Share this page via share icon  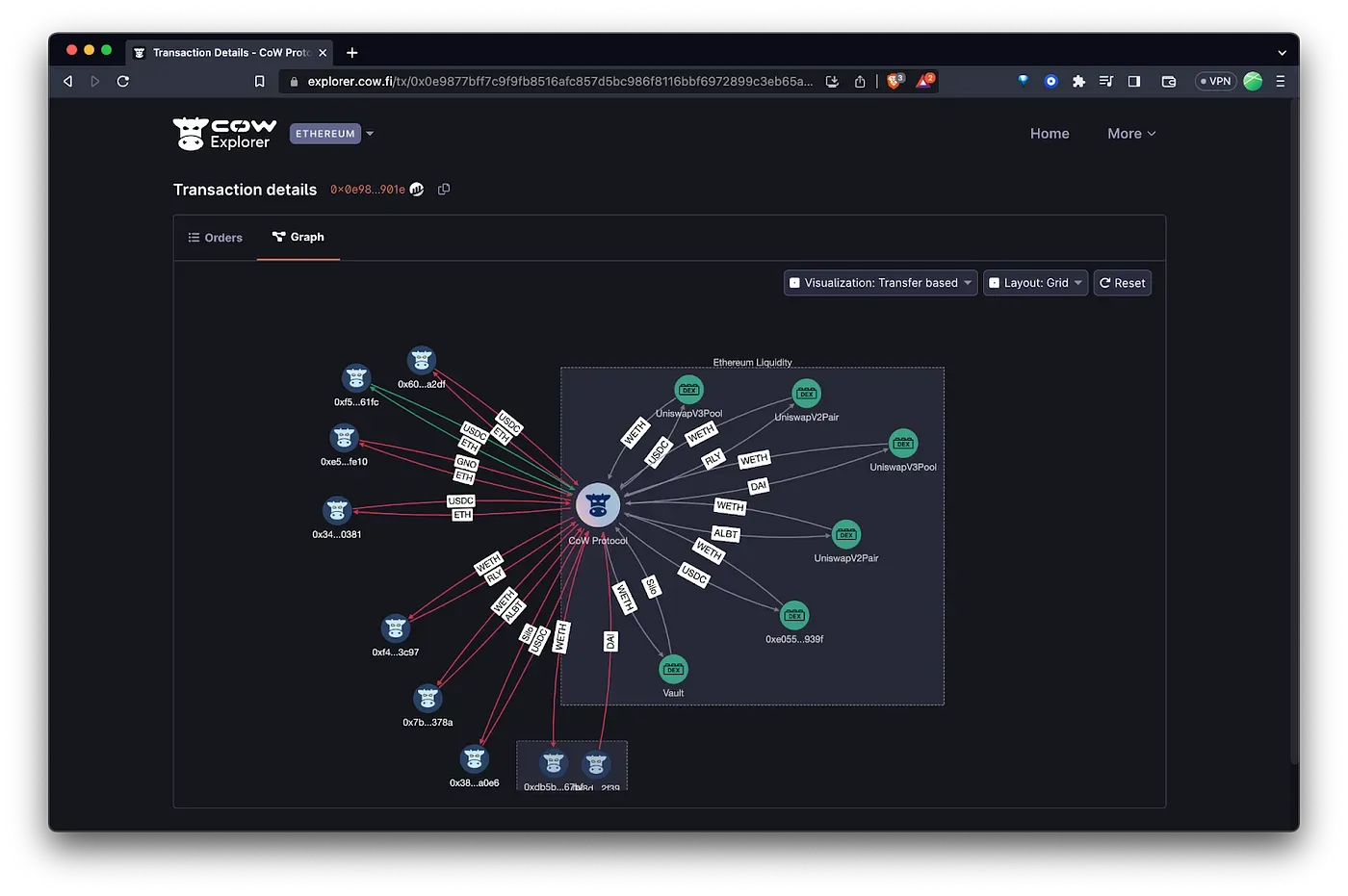pyautogui.click(x=860, y=82)
